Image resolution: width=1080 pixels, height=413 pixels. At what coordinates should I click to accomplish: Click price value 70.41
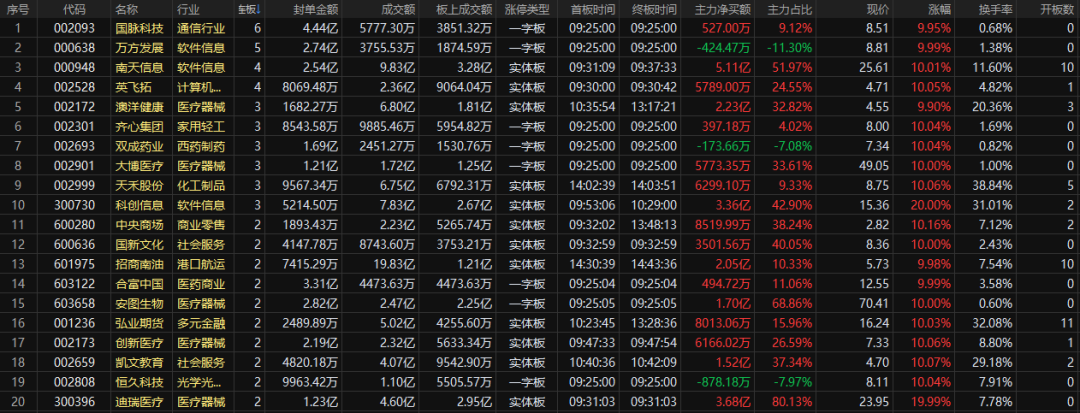tap(875, 304)
